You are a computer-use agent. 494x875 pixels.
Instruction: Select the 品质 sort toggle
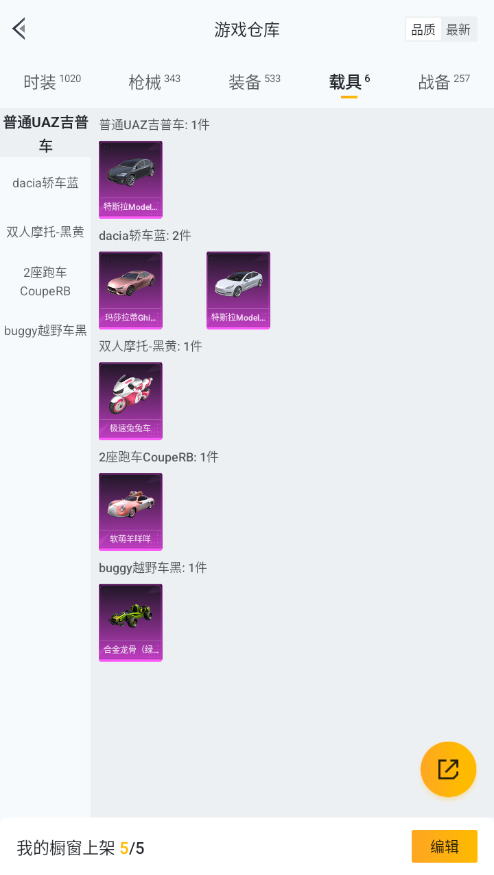point(423,30)
